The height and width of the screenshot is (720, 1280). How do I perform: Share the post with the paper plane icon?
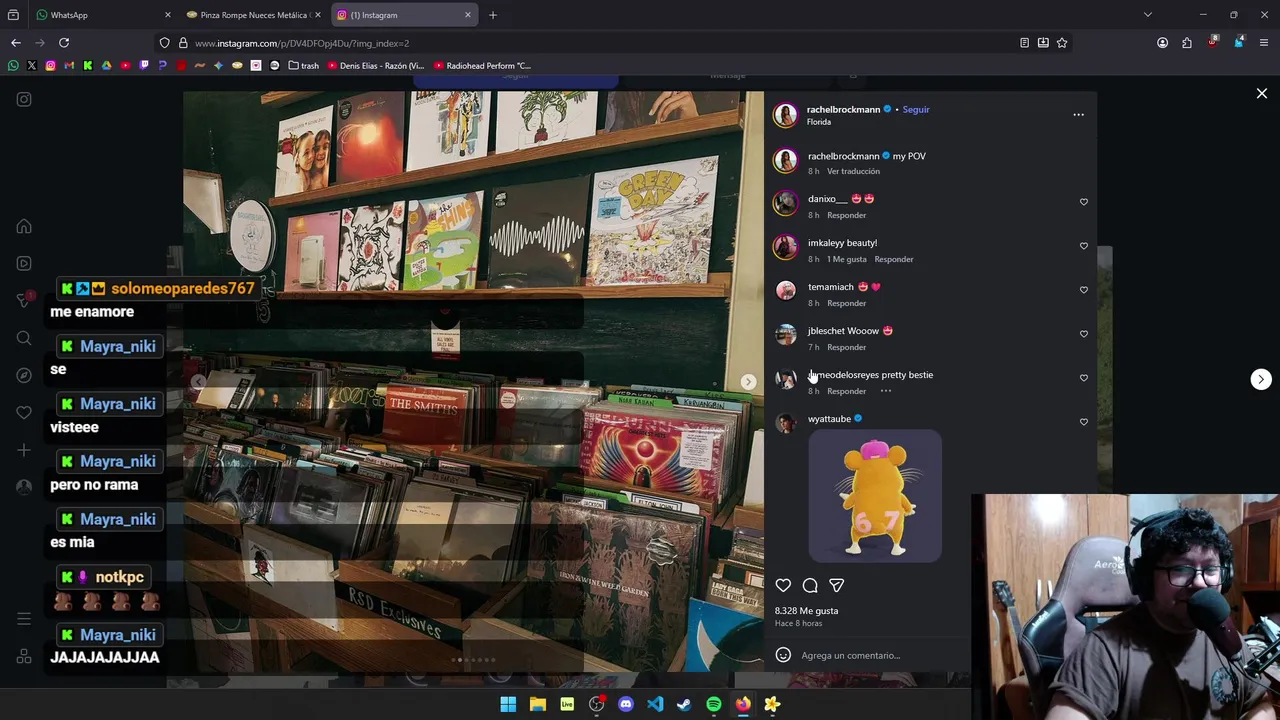click(x=836, y=586)
